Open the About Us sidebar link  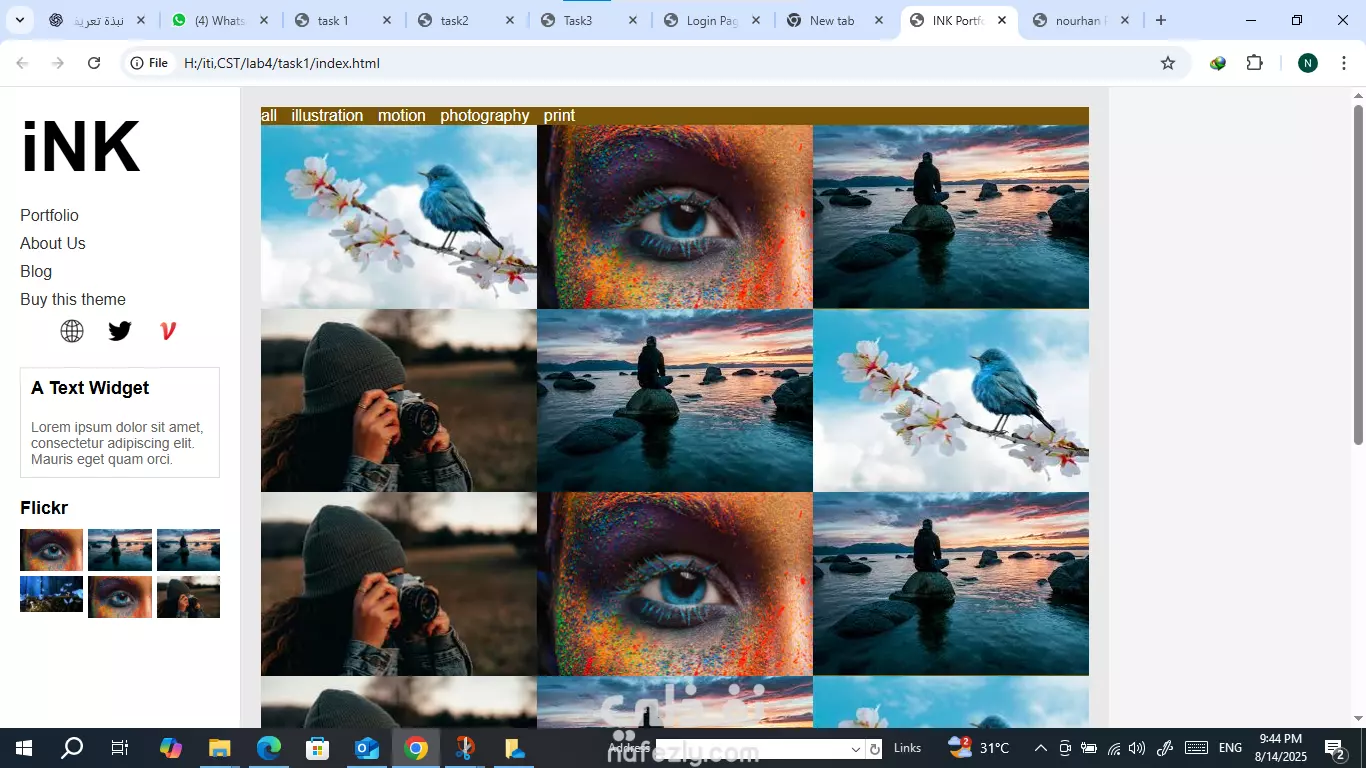(53, 243)
